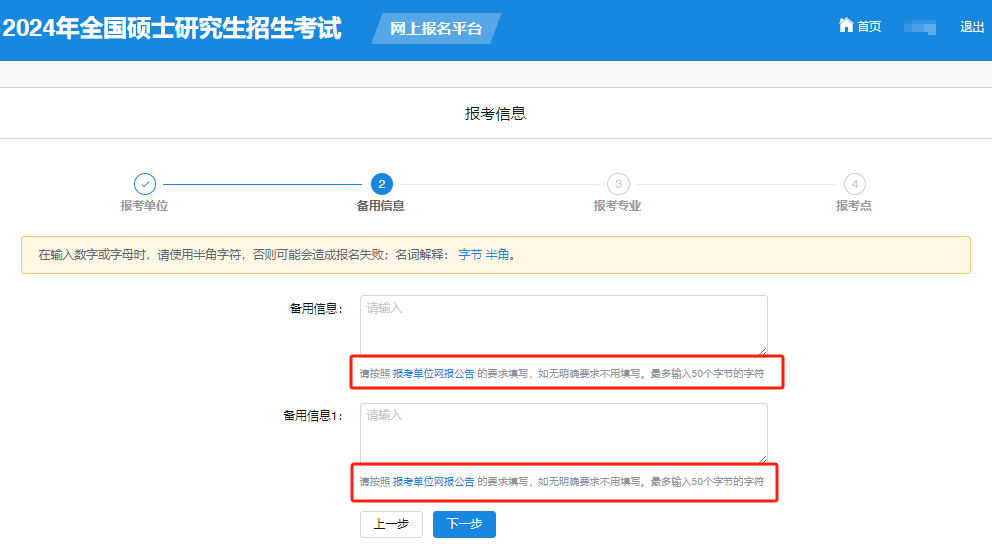Screen dimensions: 992x555
Task: Focus the 备用信息 text area
Action: (x=563, y=325)
